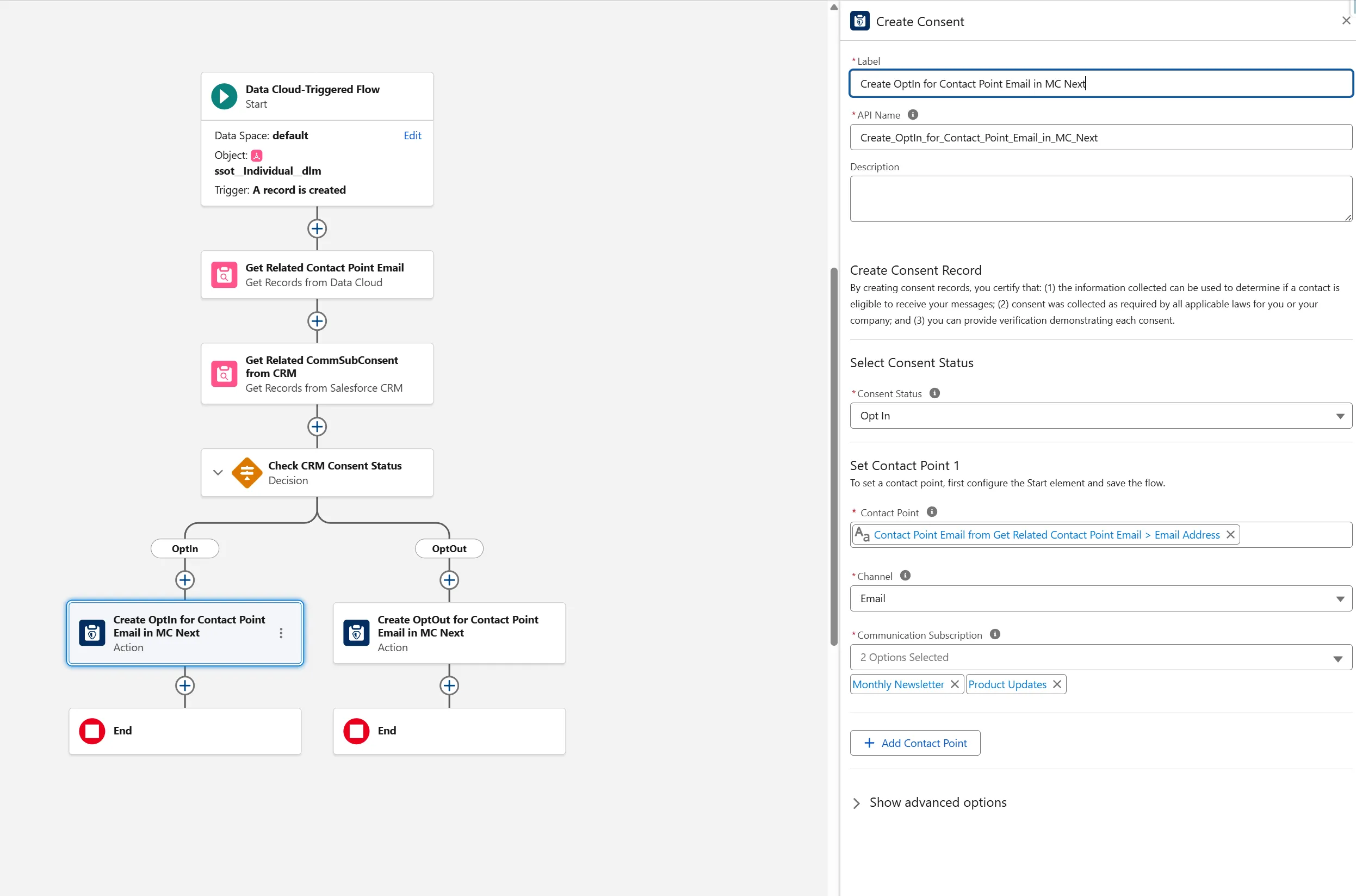Close the Create Consent panel
1356x896 pixels.
pos(1346,21)
